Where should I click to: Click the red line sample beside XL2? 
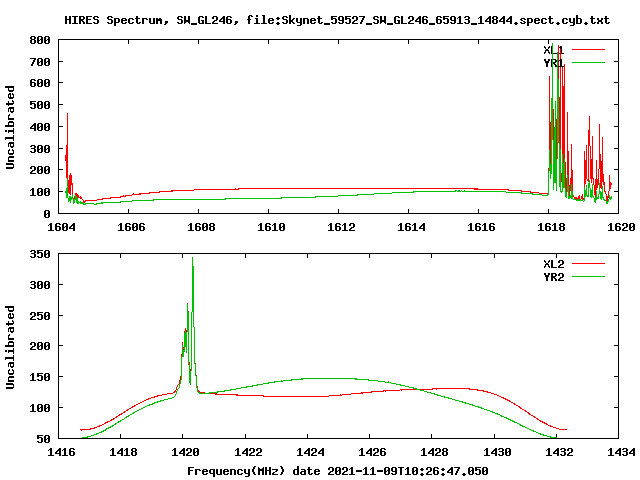(588, 264)
